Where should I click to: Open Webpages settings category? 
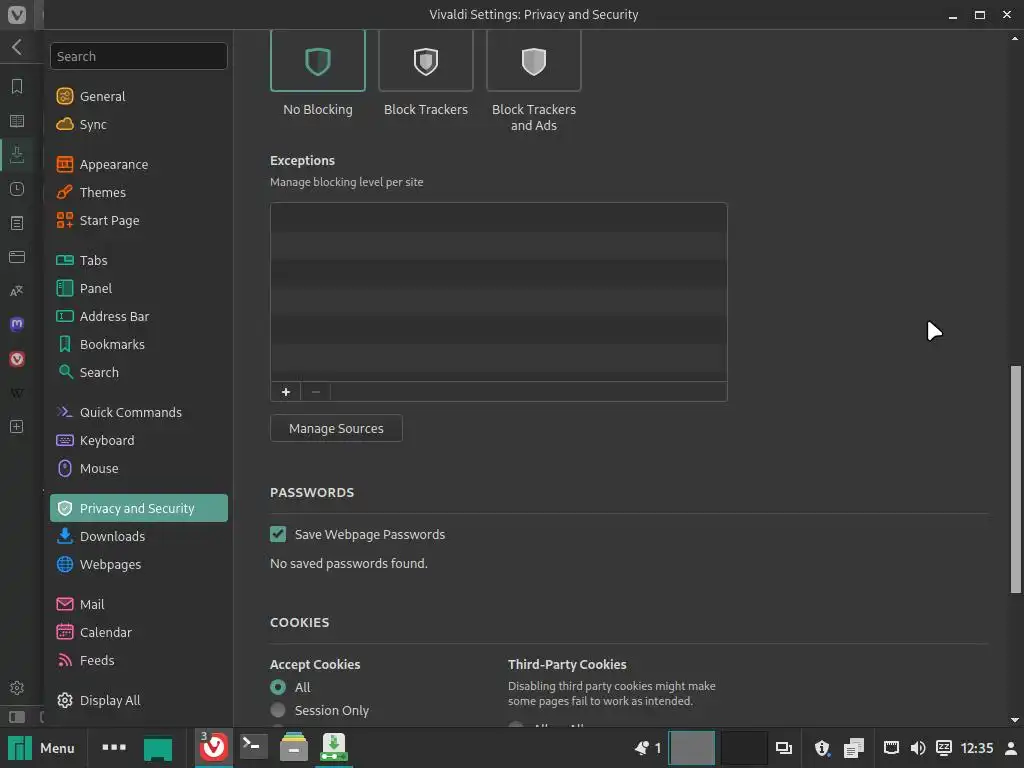pyautogui.click(x=138, y=564)
